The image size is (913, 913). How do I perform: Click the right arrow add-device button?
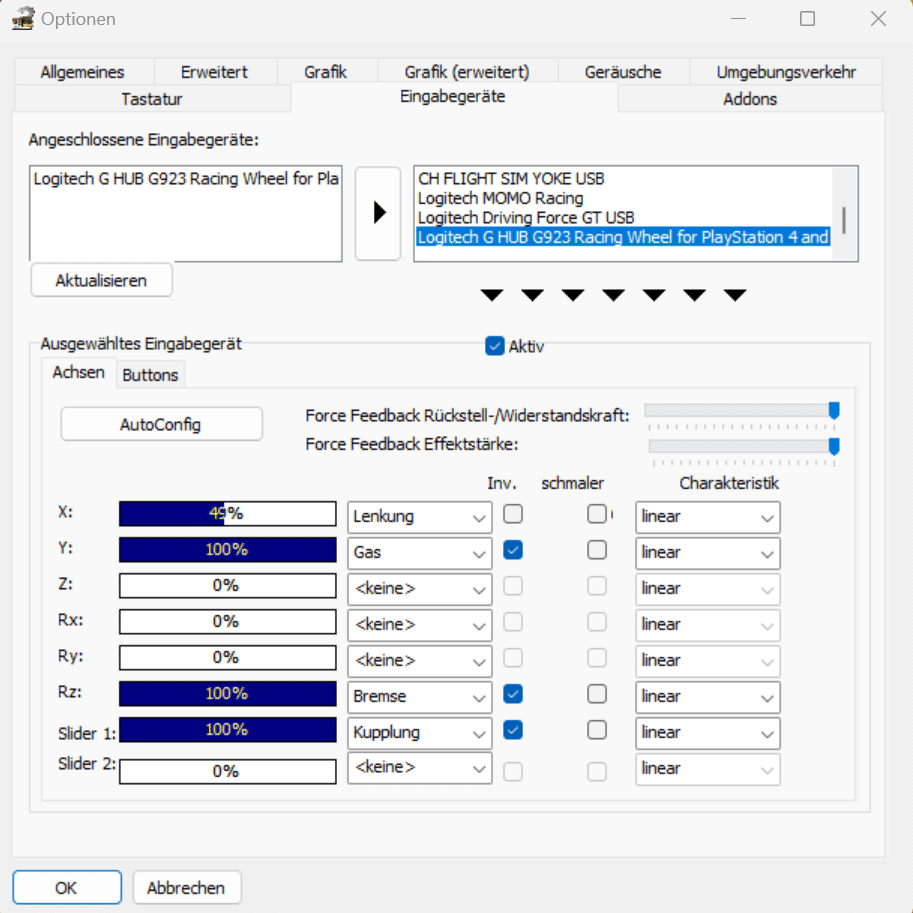tap(378, 213)
